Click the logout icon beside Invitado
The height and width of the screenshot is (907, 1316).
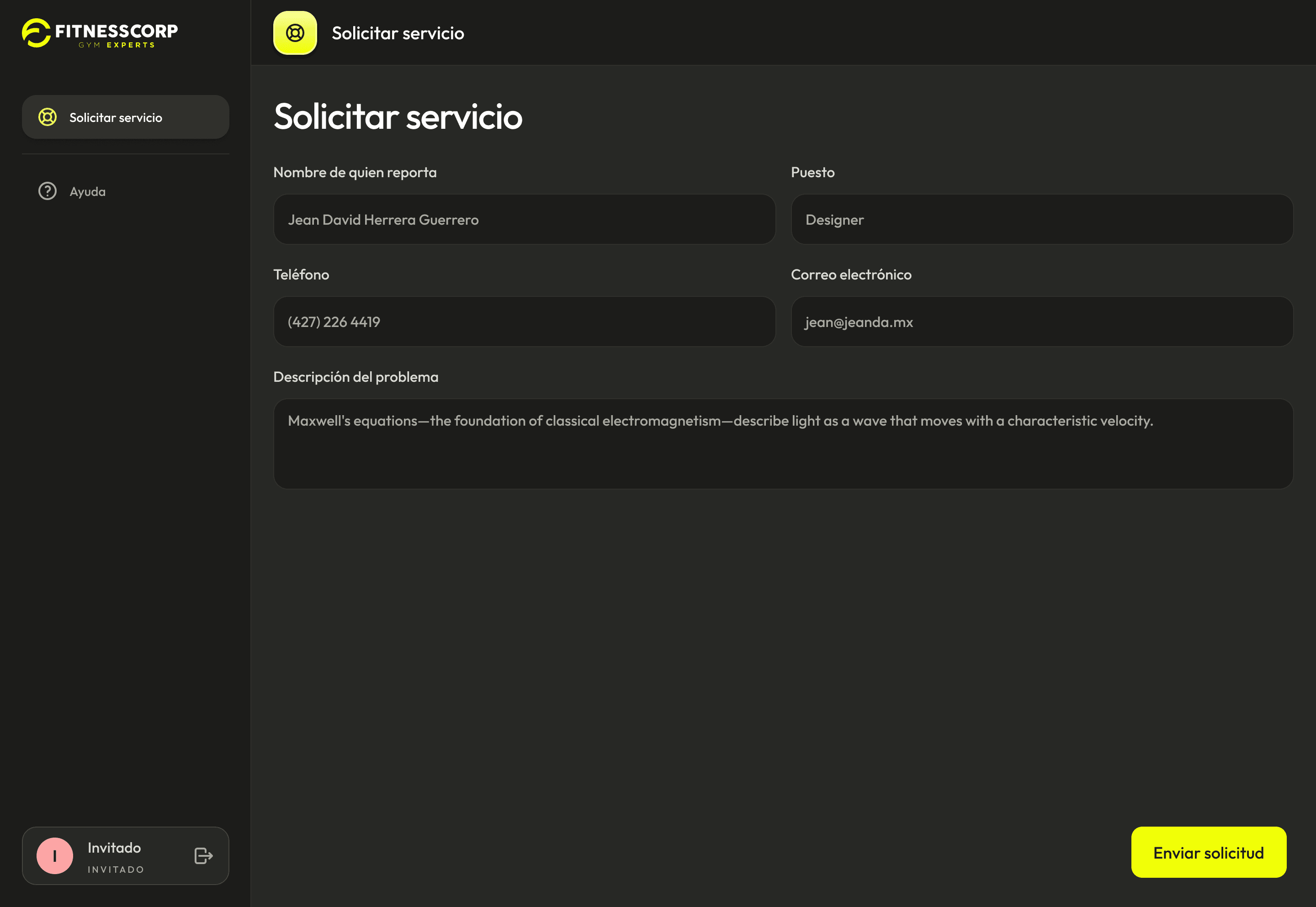[203, 856]
